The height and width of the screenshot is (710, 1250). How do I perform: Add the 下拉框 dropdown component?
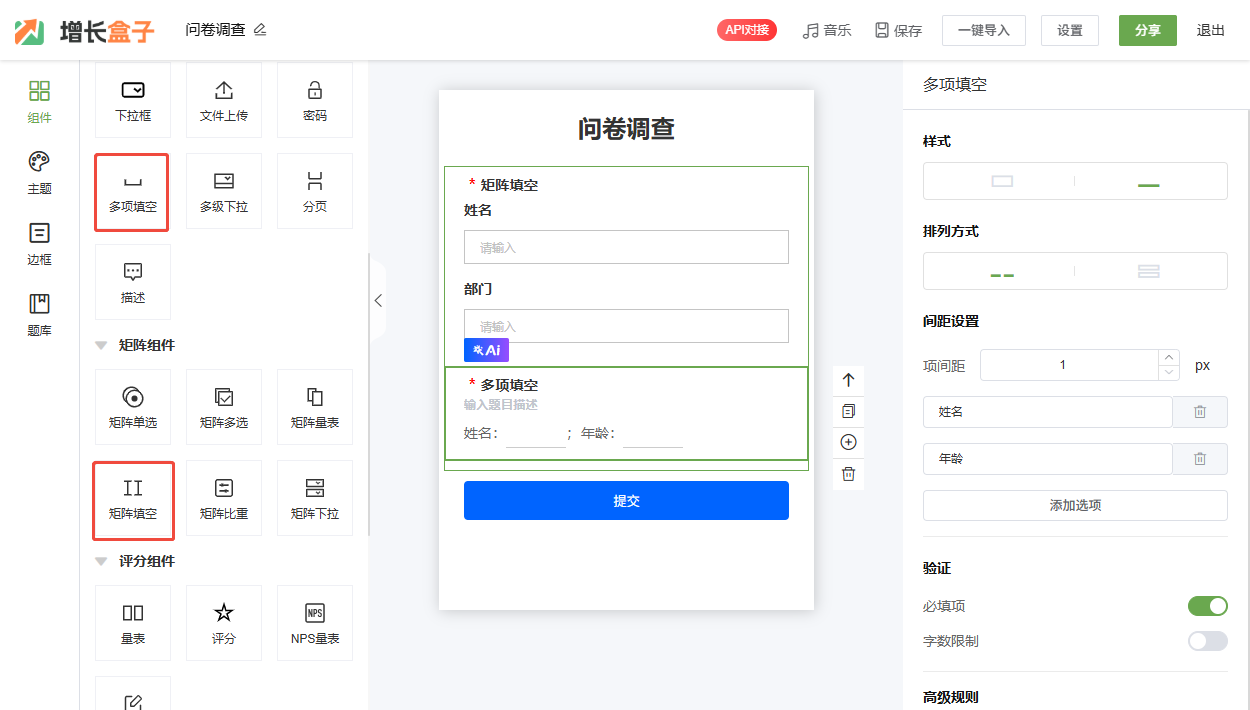pyautogui.click(x=133, y=100)
